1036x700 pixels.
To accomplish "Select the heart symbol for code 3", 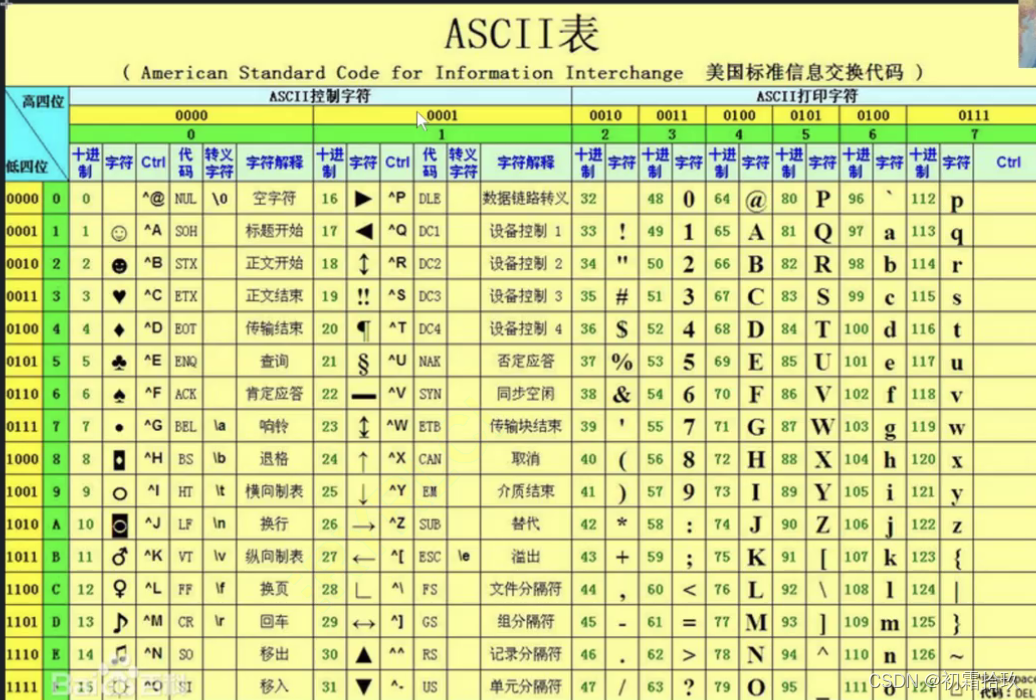I will [119, 296].
